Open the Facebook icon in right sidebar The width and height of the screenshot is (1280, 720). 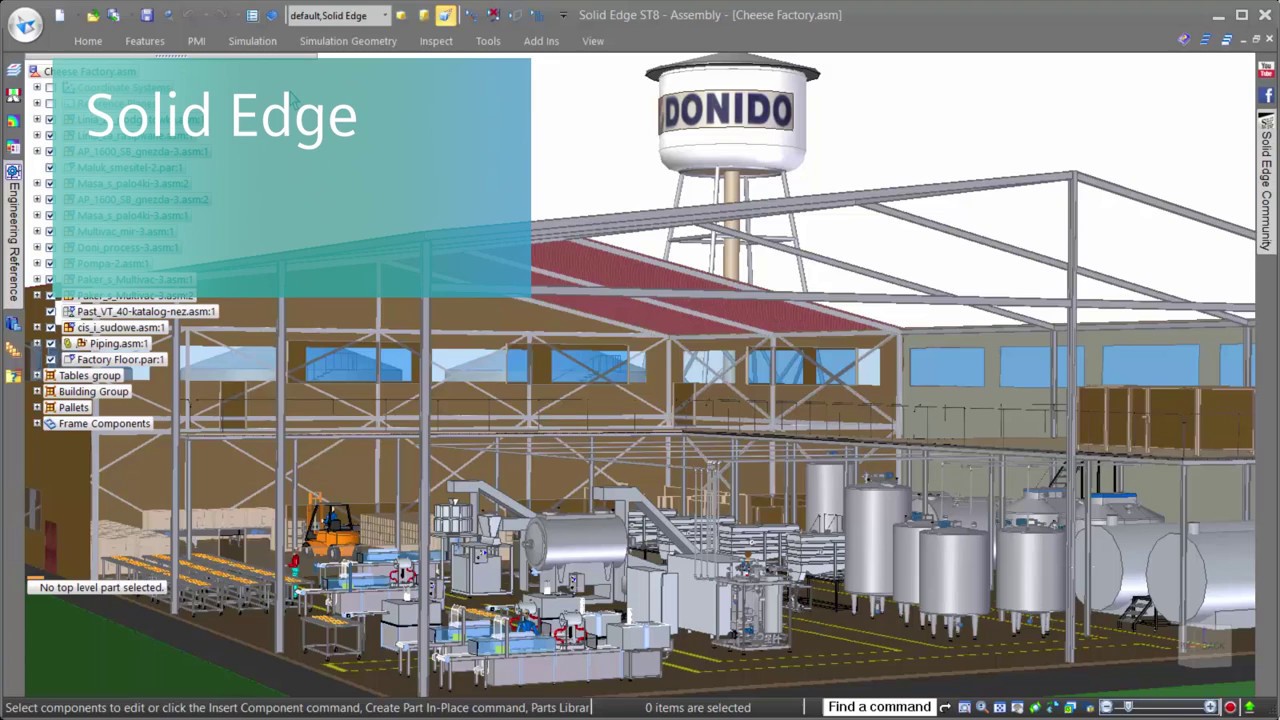point(1266,95)
